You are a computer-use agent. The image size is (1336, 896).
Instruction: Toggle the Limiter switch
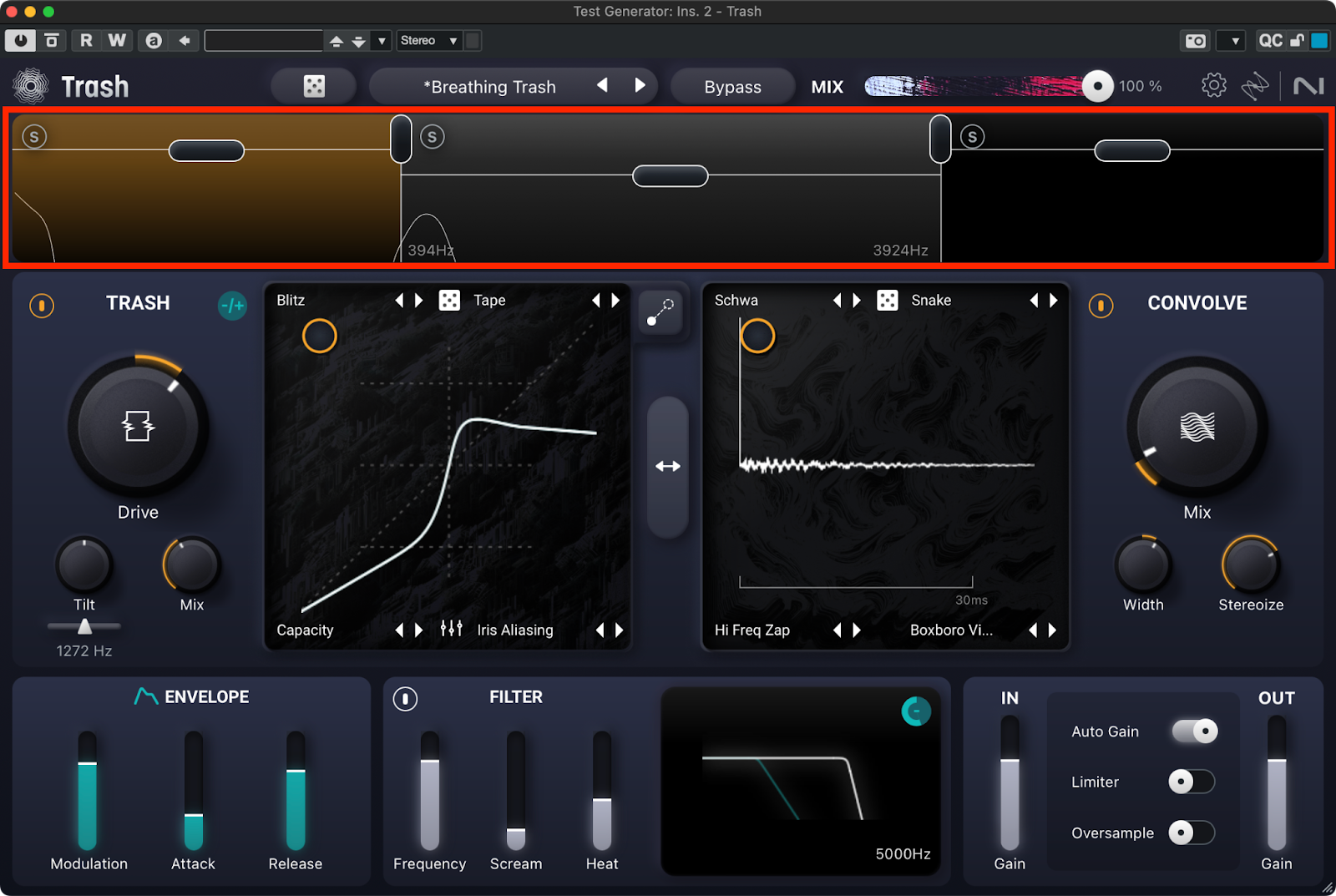point(1192,782)
